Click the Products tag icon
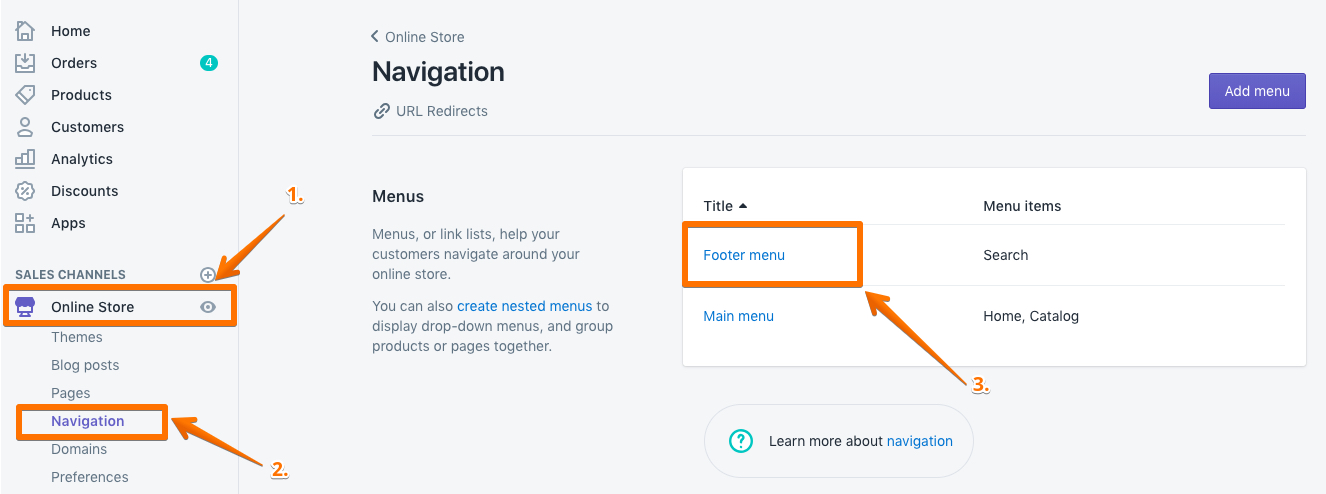 [x=25, y=95]
